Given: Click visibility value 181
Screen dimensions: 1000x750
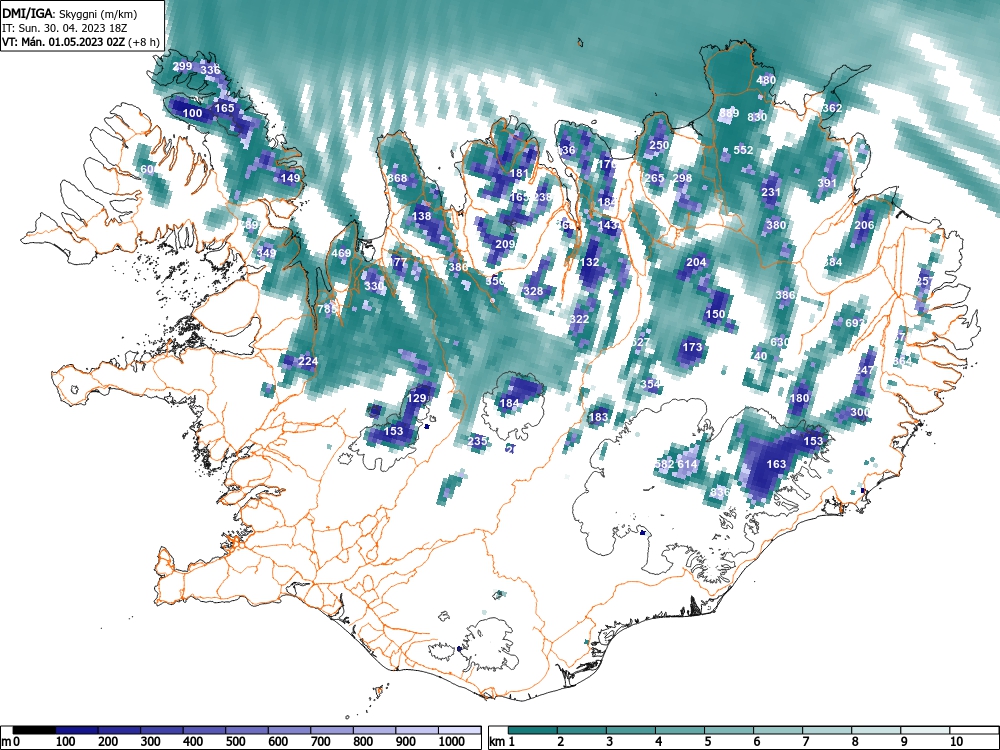Looking at the screenshot, I should coord(519,173).
